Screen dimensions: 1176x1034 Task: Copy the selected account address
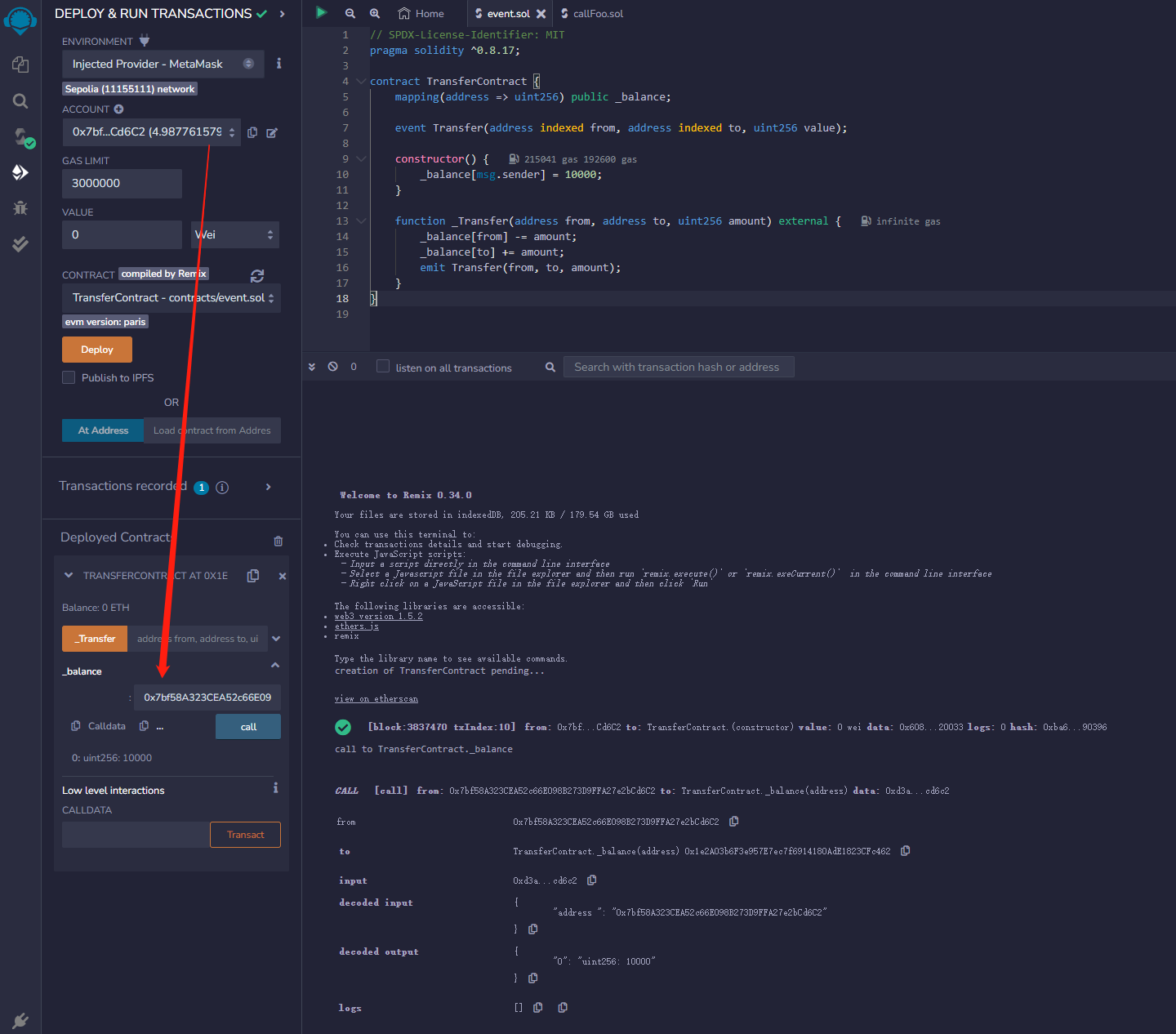pyautogui.click(x=252, y=132)
